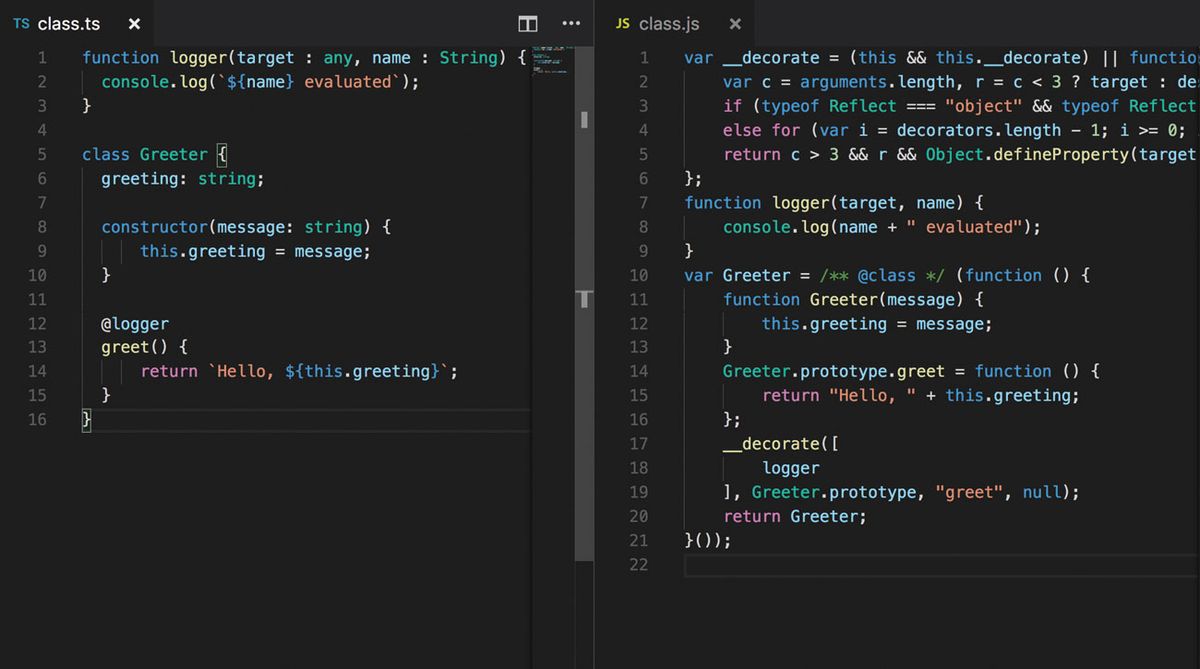The image size is (1200, 669).
Task: Click the TS language icon on class.ts tab
Action: tap(22, 24)
